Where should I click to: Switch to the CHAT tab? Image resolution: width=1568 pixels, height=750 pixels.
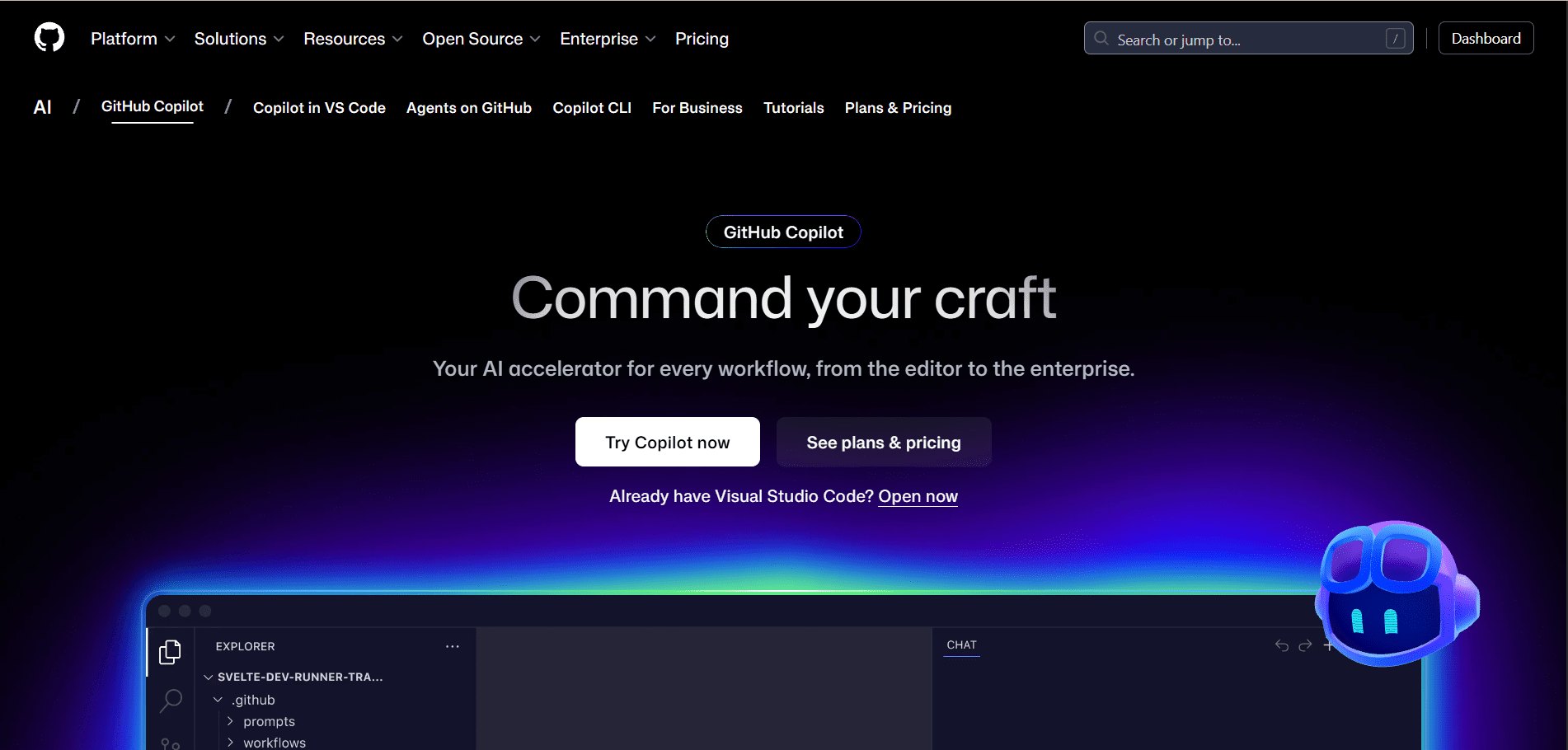pos(961,645)
